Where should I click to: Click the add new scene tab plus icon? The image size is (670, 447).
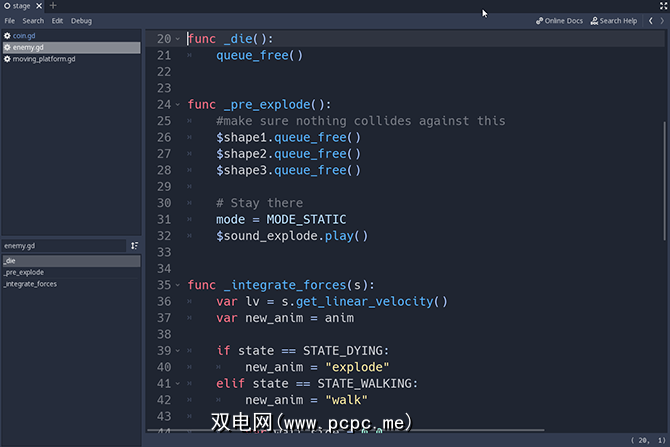[53, 6]
